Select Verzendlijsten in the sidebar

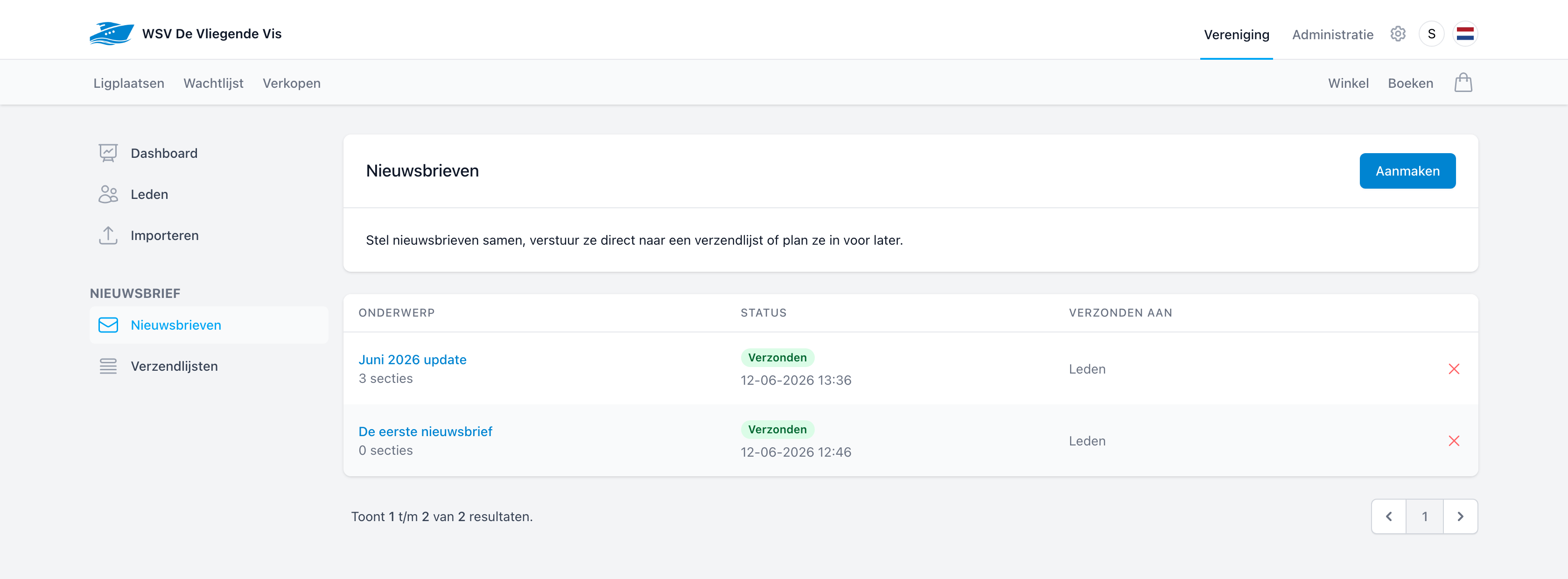point(209,367)
